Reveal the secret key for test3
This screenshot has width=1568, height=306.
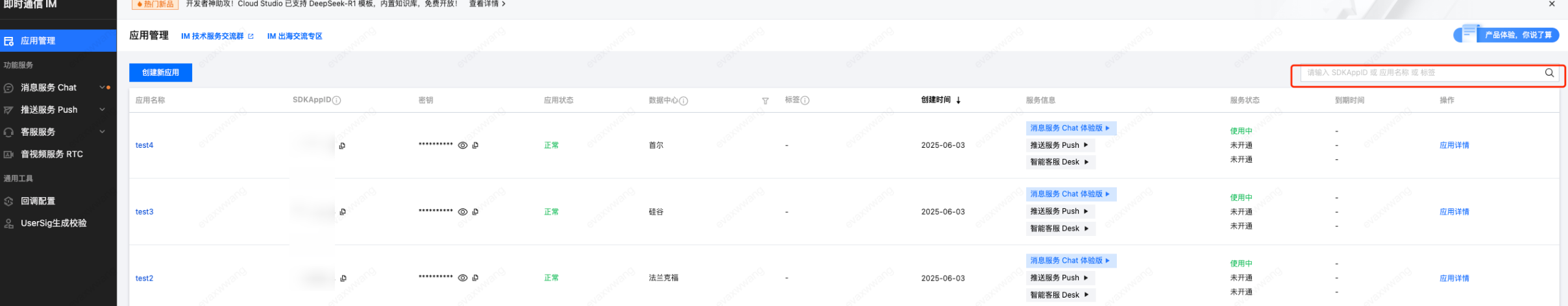point(463,212)
